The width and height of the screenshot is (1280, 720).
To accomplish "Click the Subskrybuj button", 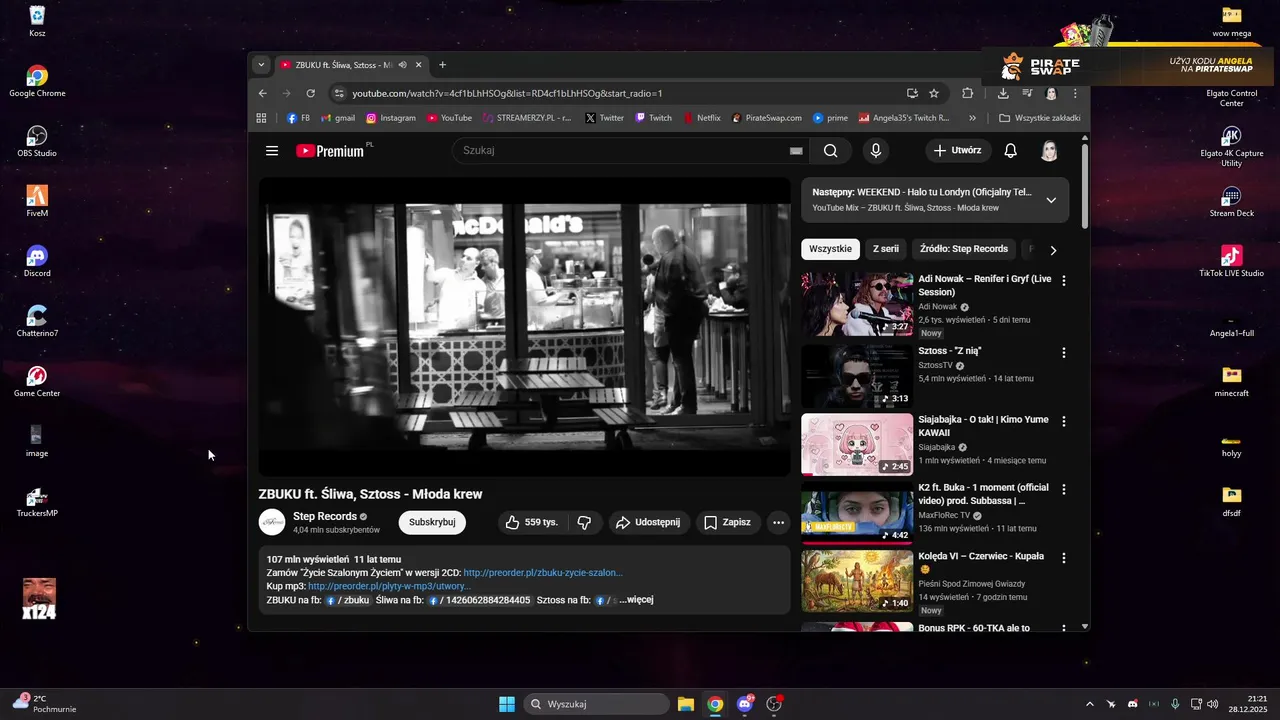I will pos(432,522).
